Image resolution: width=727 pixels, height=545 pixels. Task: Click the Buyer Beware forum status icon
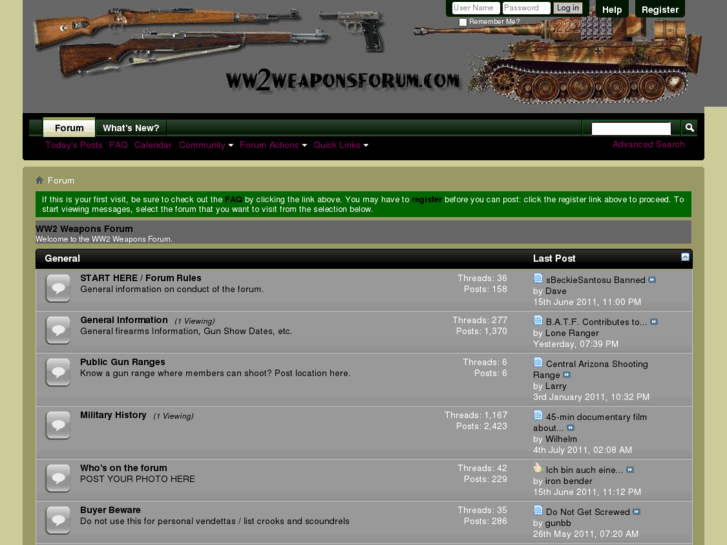58,520
